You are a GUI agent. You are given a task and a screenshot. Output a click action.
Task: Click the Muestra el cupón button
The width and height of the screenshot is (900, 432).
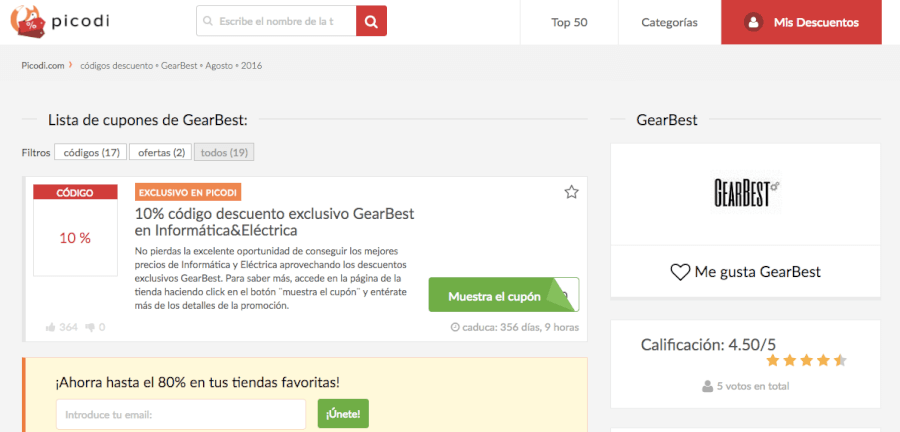point(503,295)
